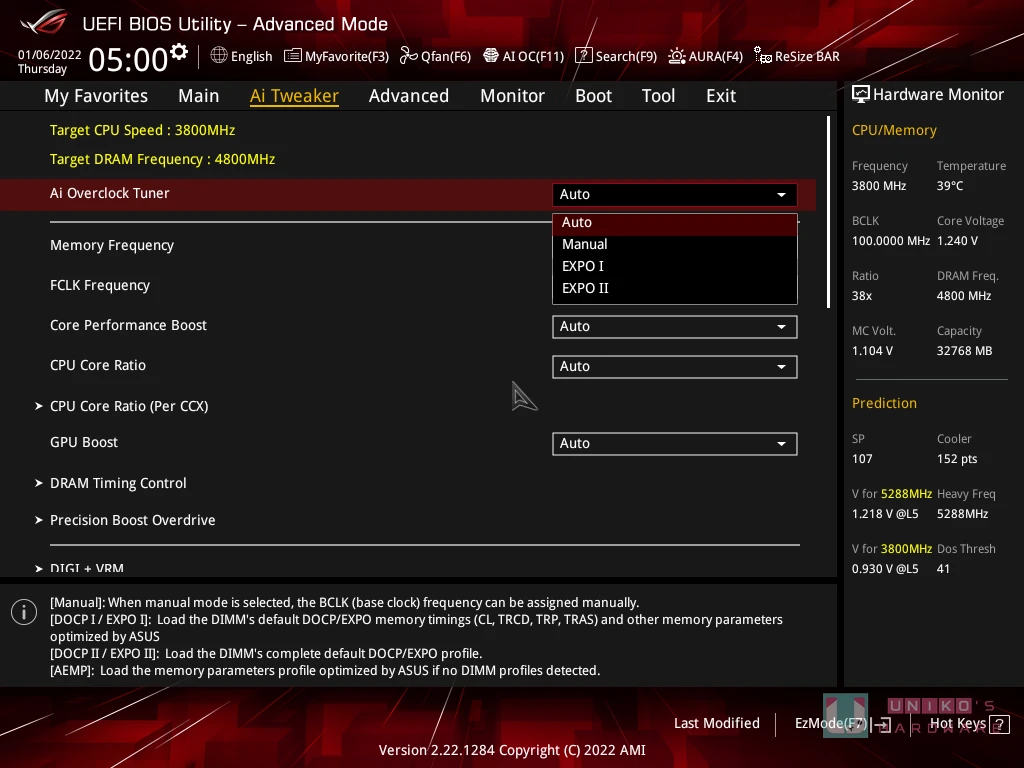Screen dimensions: 1024x768
Task: Click the Prediction heading
Action: pos(884,404)
